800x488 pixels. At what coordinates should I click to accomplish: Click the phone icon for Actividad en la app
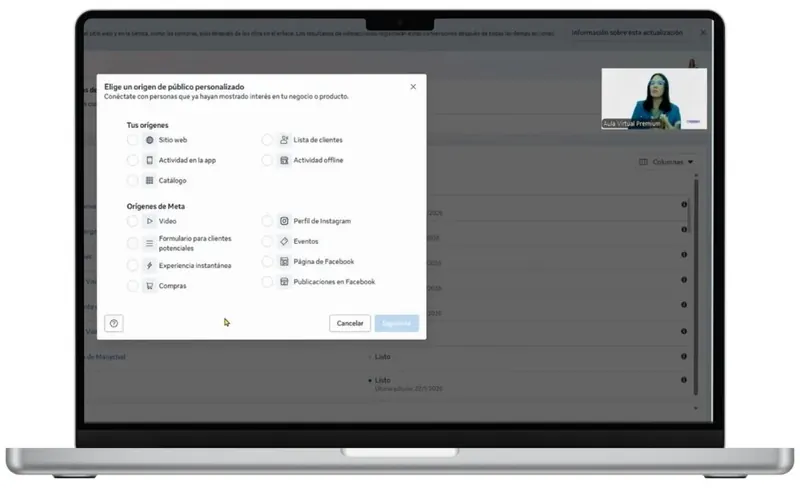tap(149, 160)
